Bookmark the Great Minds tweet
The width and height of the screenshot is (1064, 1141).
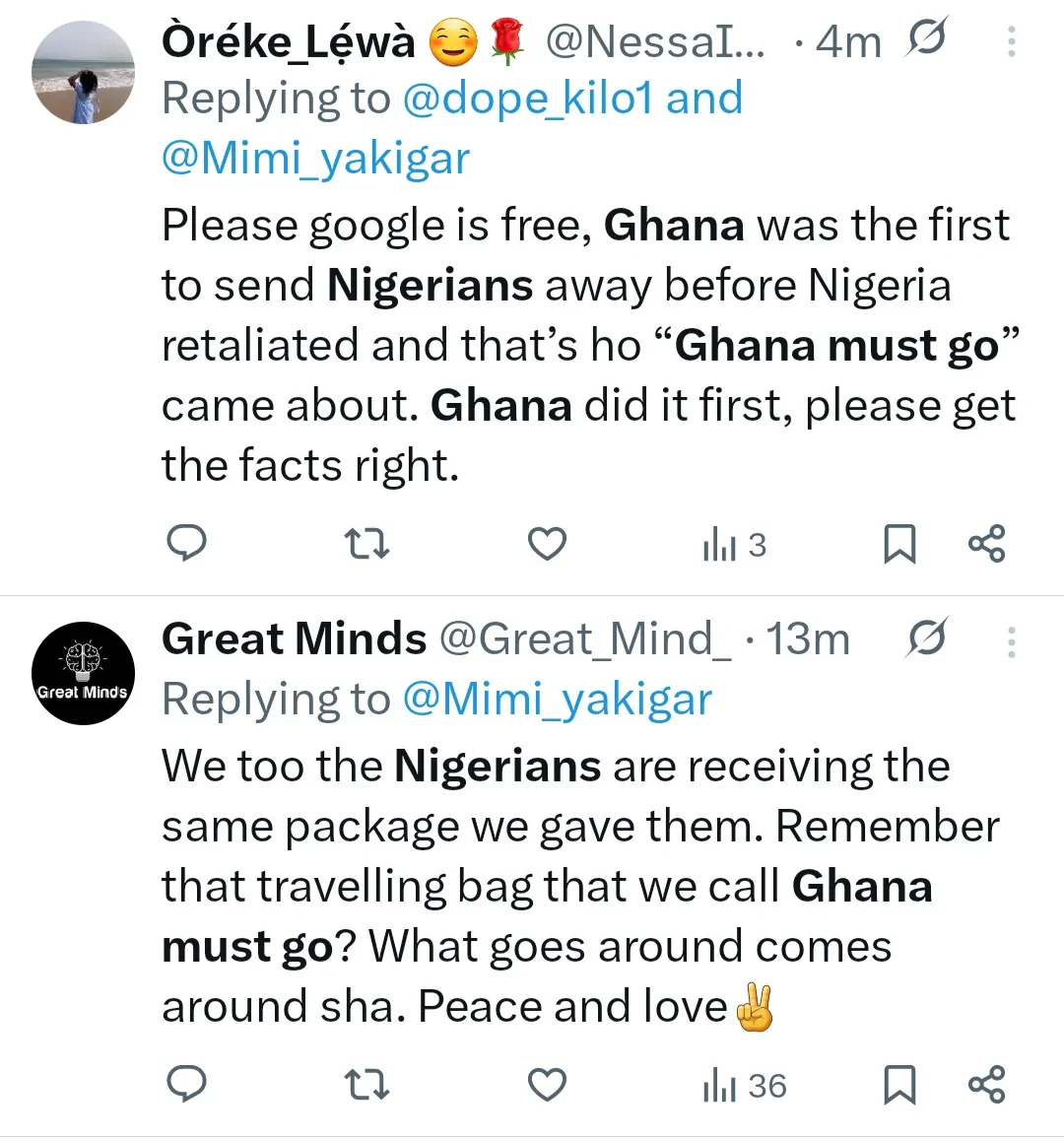click(x=898, y=1084)
